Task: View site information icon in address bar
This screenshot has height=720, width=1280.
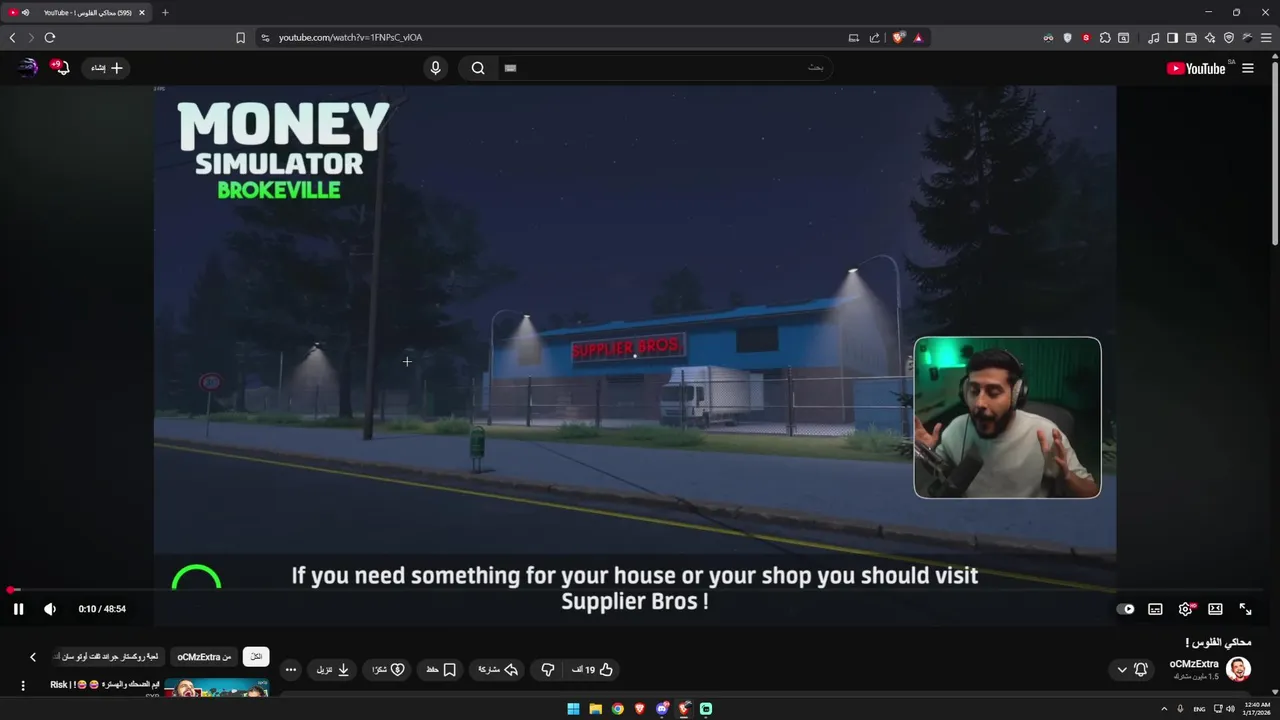Action: pos(265,38)
